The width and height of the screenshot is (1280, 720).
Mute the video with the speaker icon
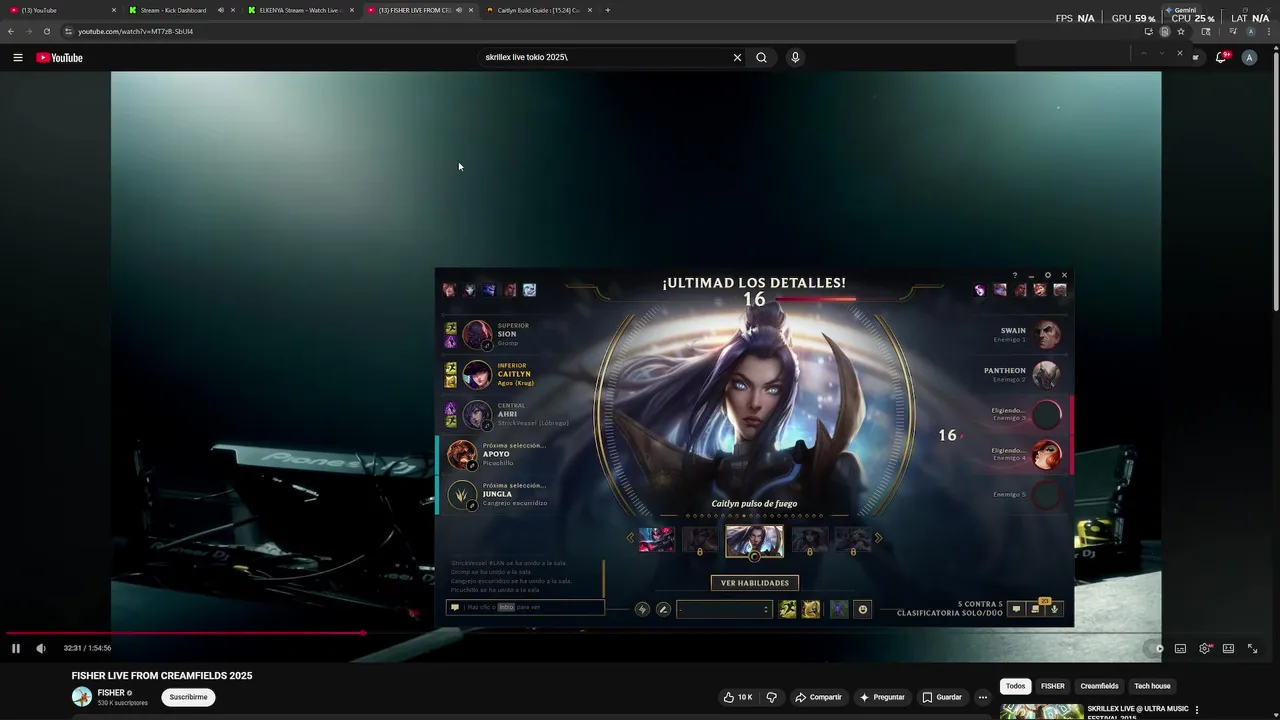pyautogui.click(x=41, y=648)
